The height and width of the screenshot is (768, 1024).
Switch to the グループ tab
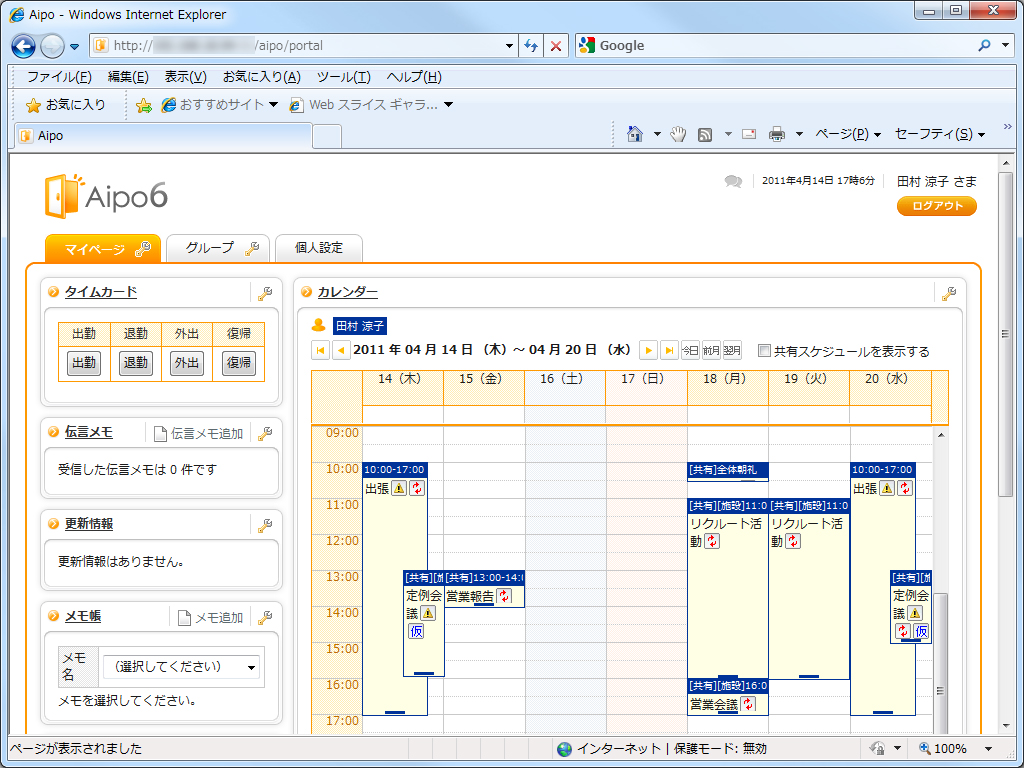[x=218, y=248]
